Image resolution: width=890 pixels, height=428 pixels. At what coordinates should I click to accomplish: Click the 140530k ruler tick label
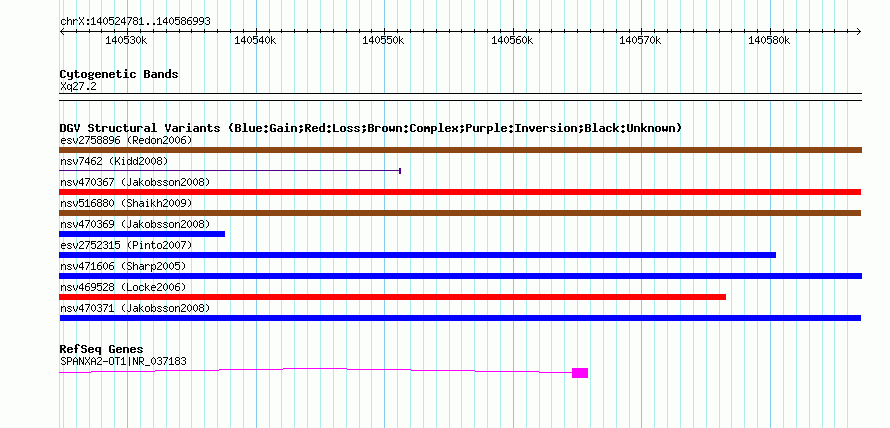127,41
